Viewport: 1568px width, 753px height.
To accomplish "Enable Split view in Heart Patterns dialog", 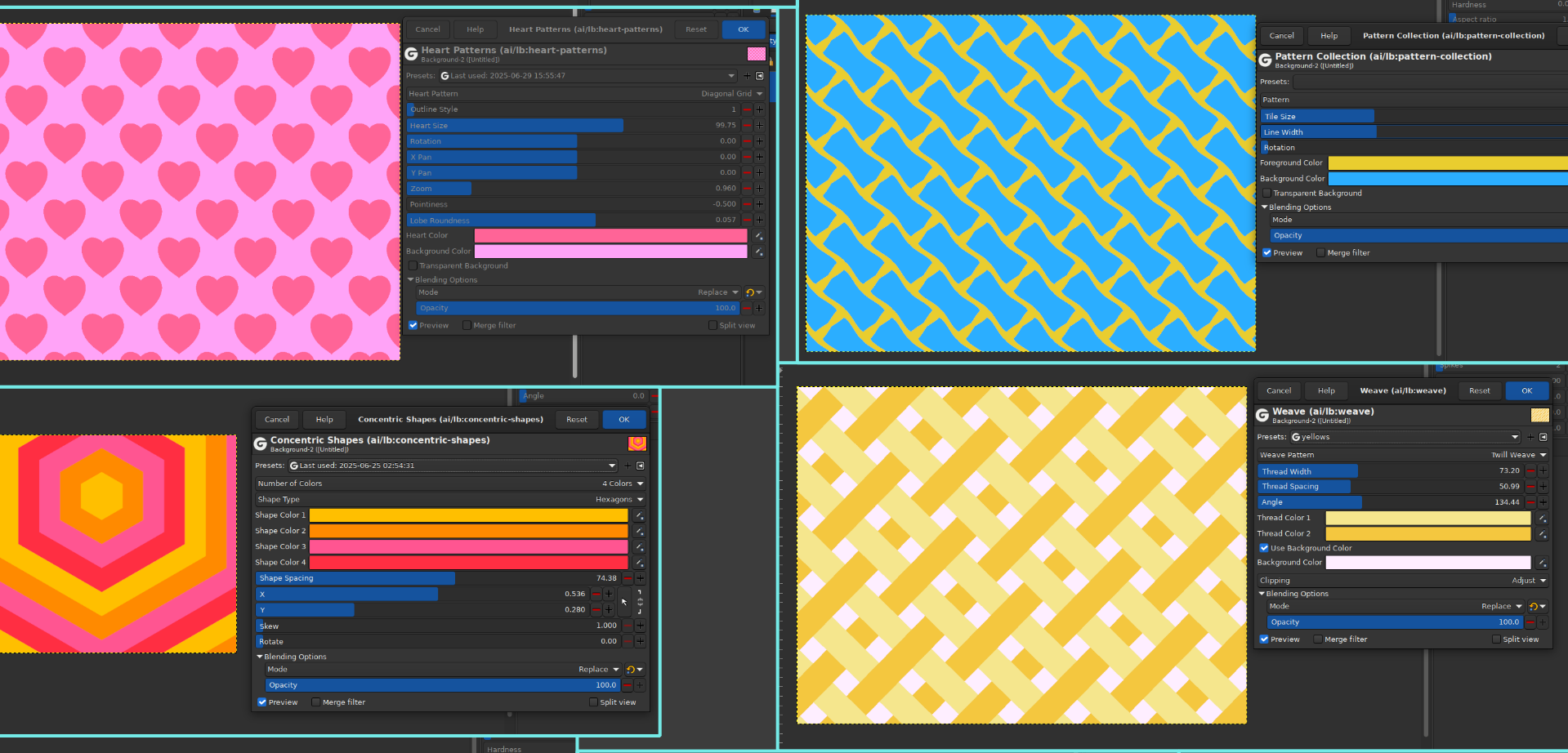I will click(x=713, y=326).
